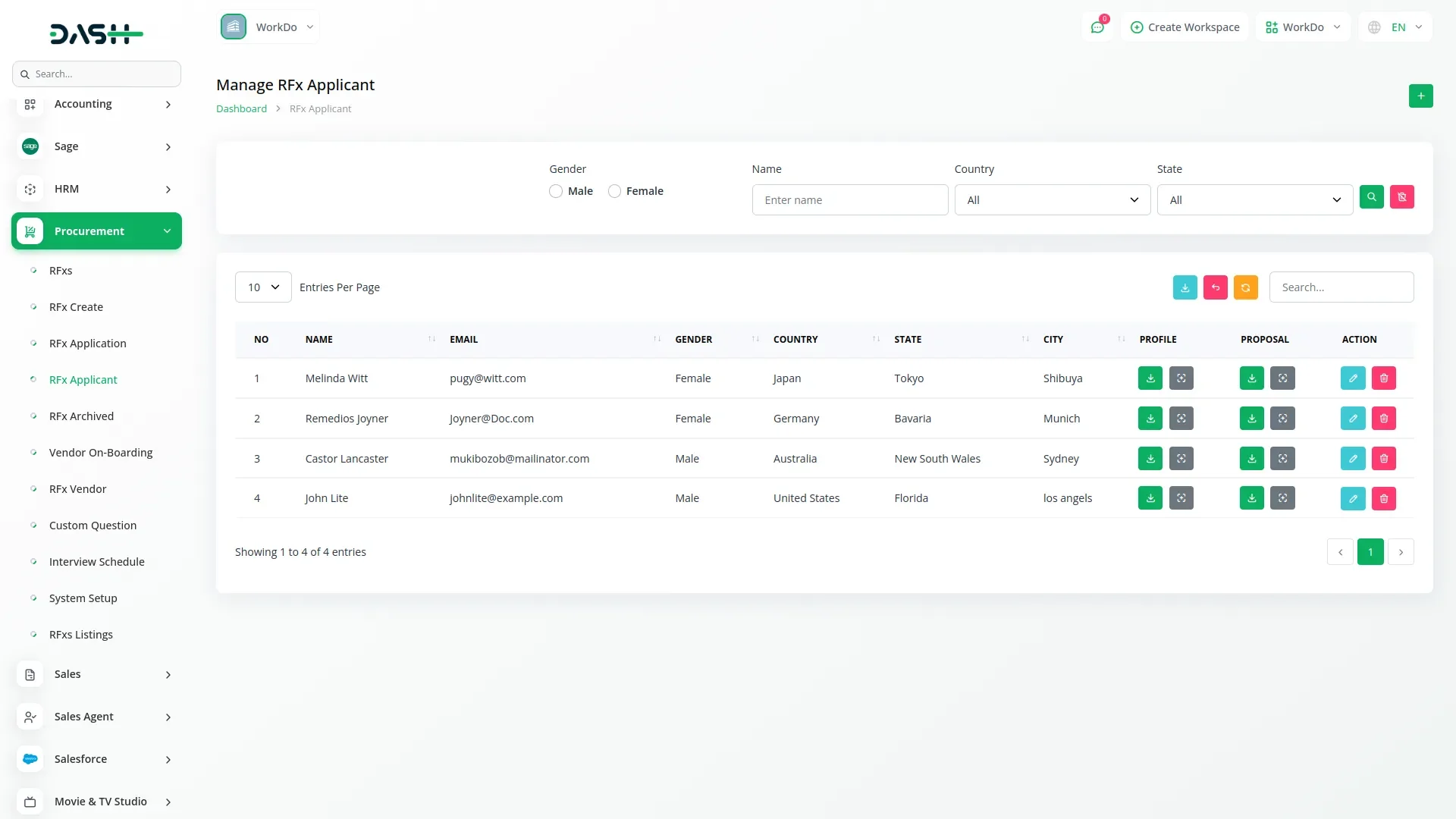This screenshot has width=1456, height=819.
Task: Click the Enter name input field
Action: (x=849, y=200)
